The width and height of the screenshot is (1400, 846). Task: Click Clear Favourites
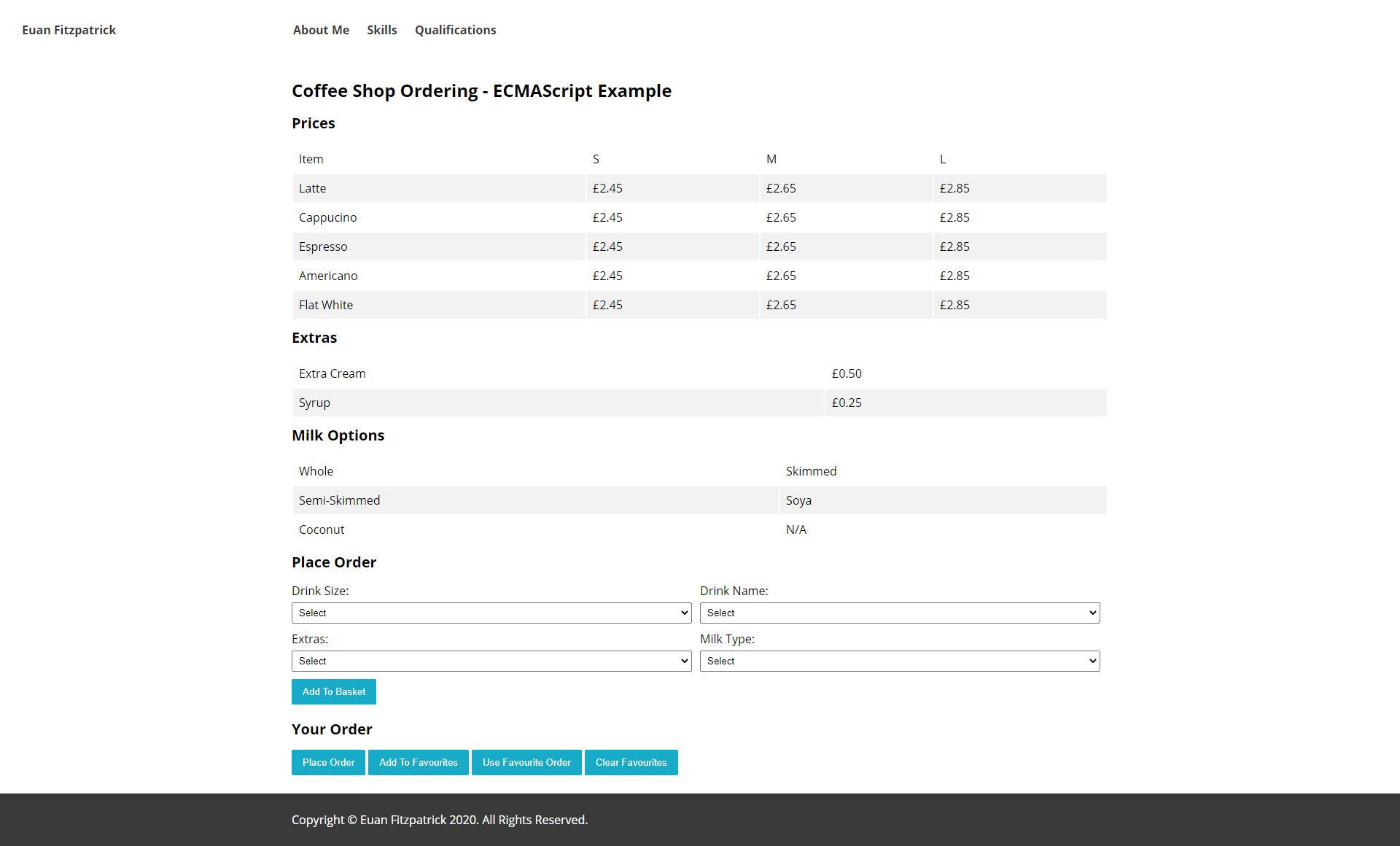click(x=631, y=762)
